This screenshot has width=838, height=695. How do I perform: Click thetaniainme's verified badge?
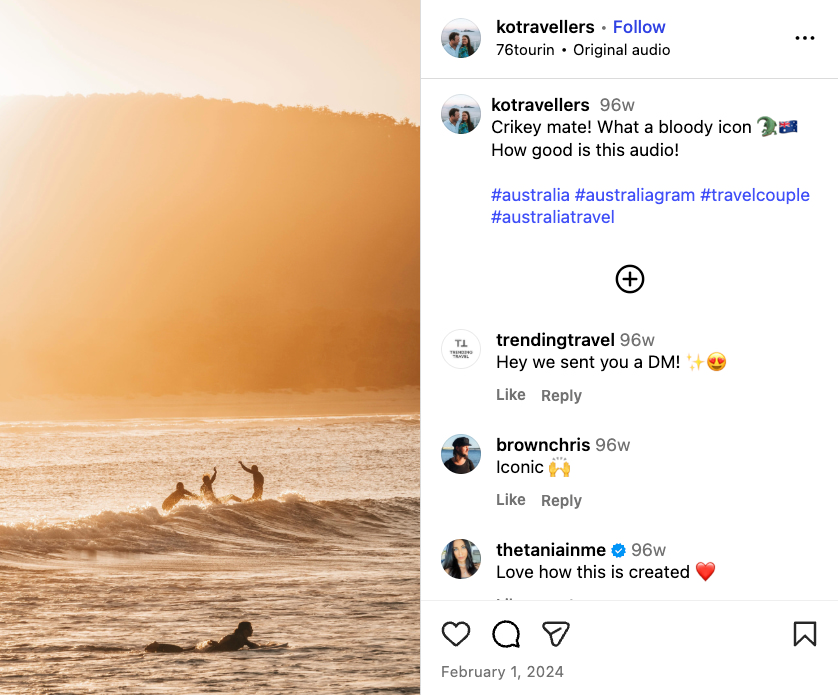[618, 549]
